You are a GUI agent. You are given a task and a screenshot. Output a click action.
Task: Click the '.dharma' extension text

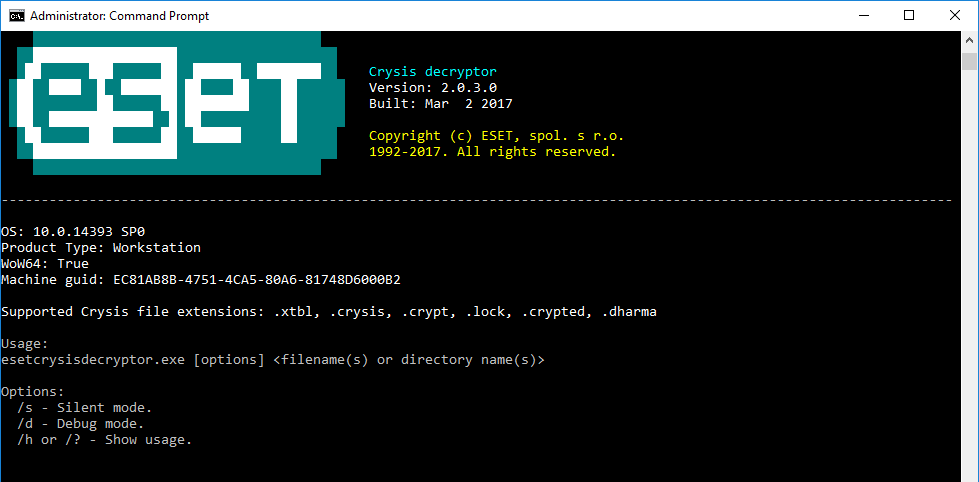point(629,312)
